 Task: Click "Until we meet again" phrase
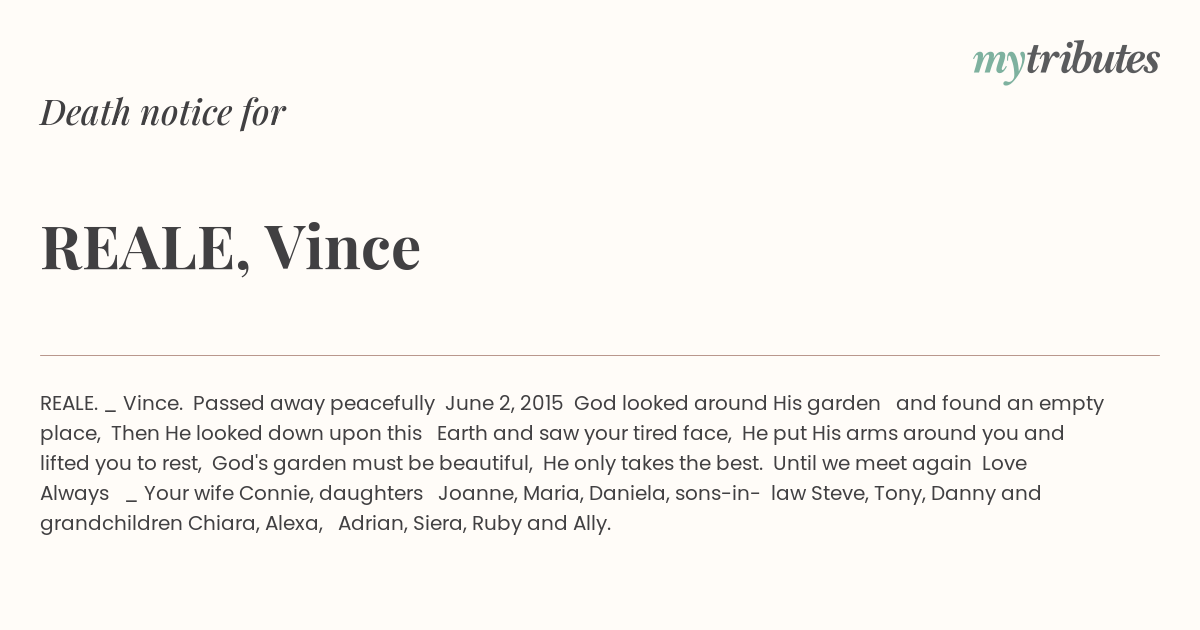[872, 464]
